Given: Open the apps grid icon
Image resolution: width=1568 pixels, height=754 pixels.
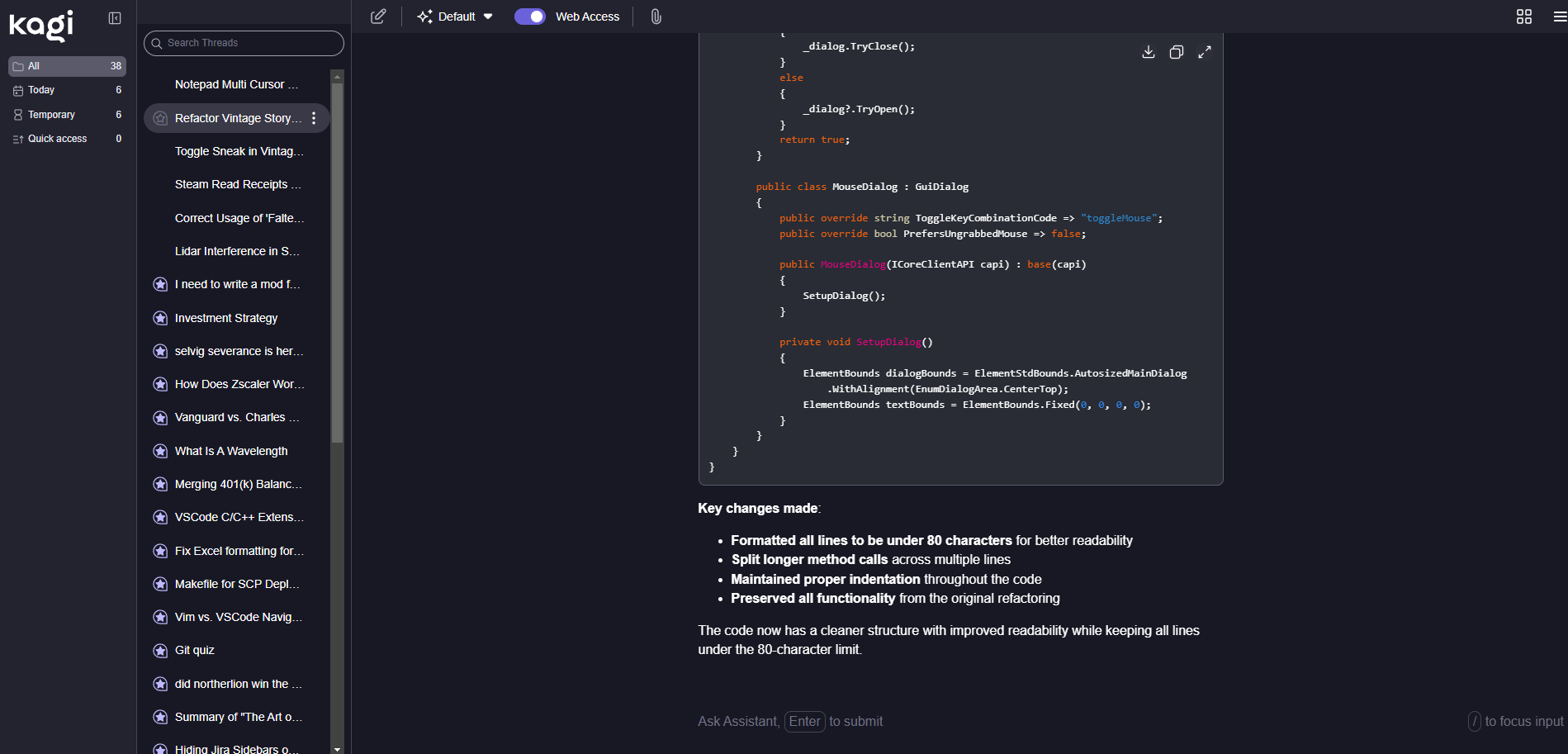Looking at the screenshot, I should 1523,17.
